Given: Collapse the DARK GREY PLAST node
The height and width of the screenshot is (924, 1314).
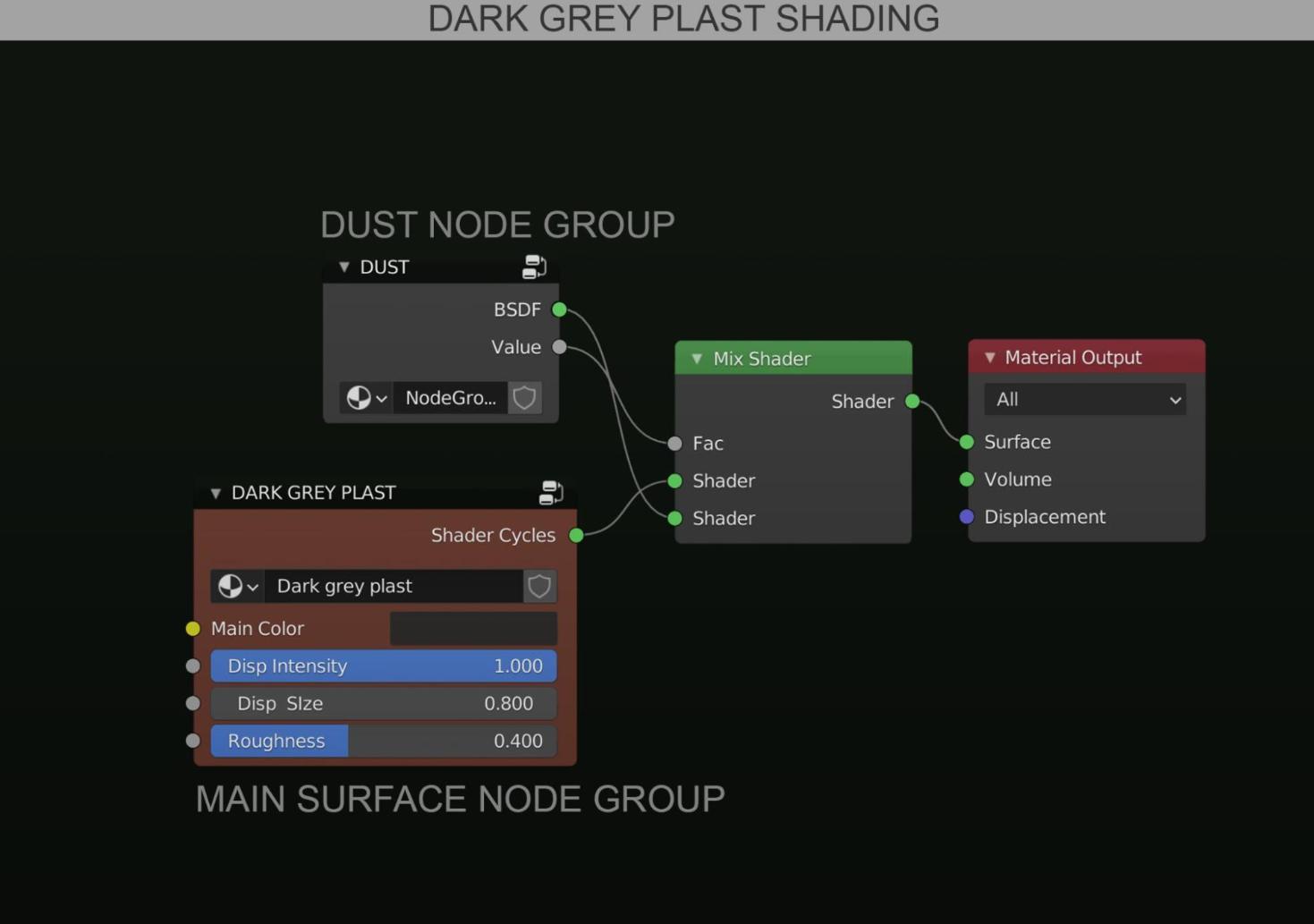Looking at the screenshot, I should tap(216, 493).
